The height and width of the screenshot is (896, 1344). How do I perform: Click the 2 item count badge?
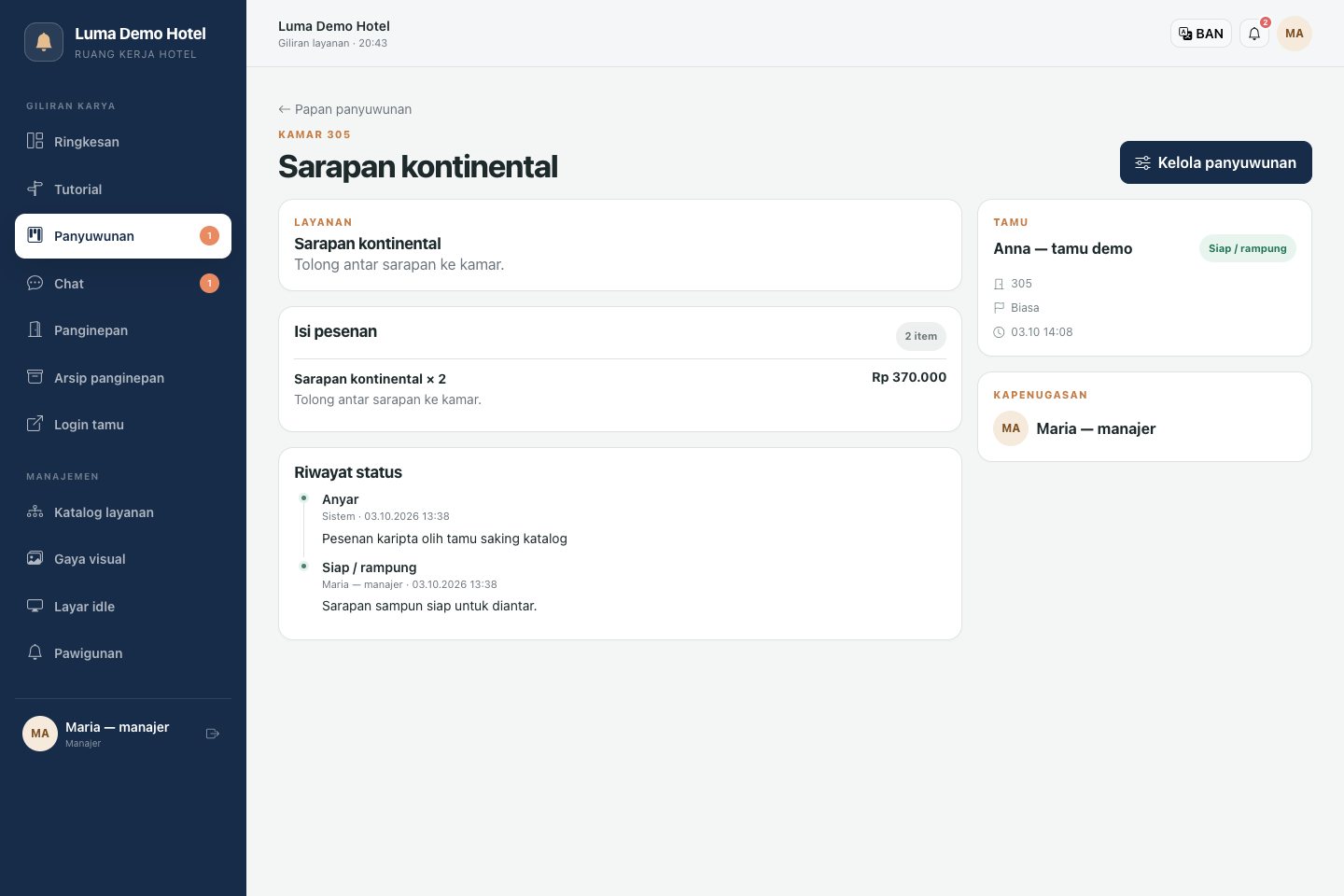point(921,336)
